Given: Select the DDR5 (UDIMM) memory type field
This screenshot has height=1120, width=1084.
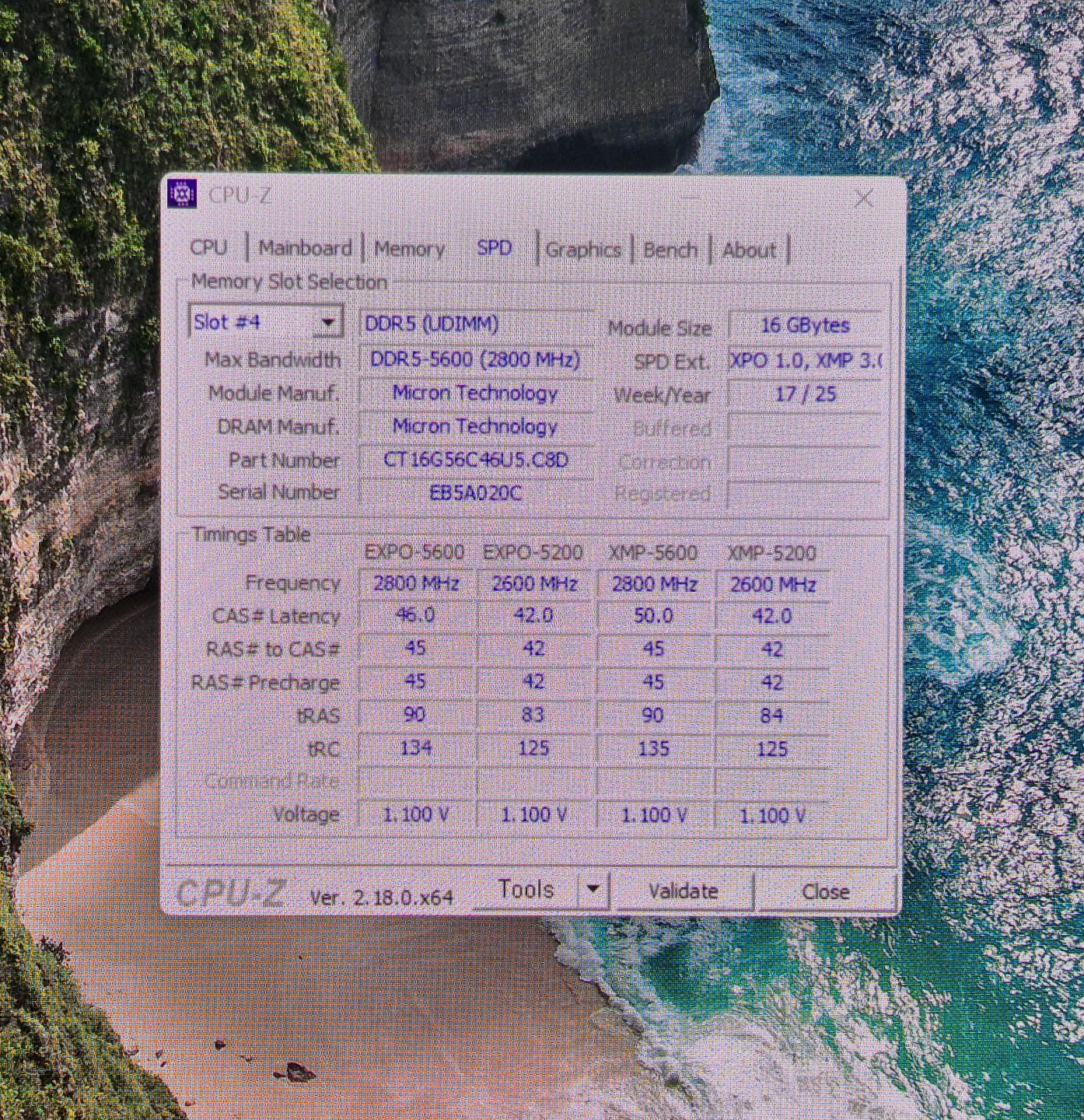Looking at the screenshot, I should 476,324.
